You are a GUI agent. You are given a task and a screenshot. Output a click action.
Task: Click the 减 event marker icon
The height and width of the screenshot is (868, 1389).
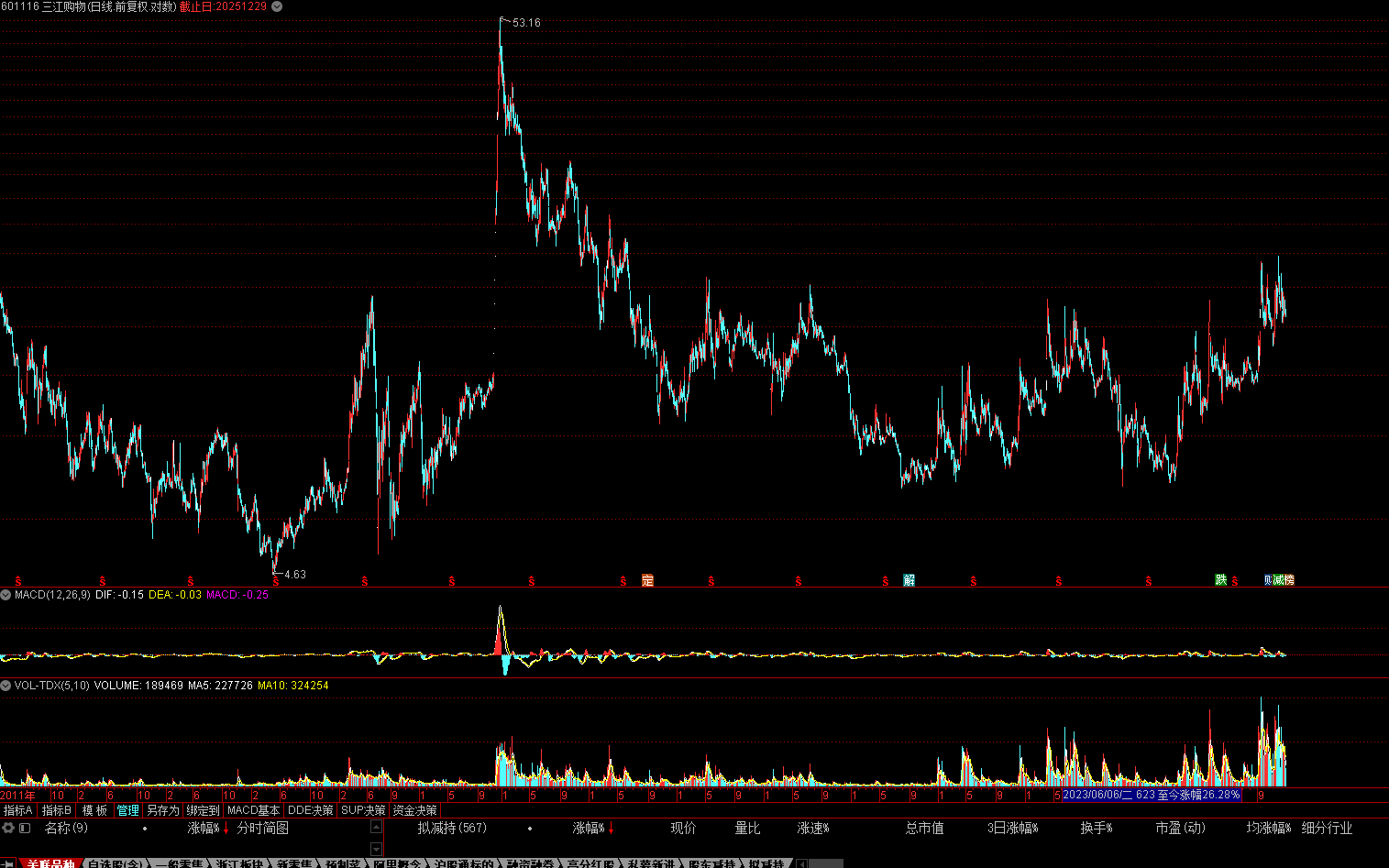(x=1278, y=580)
